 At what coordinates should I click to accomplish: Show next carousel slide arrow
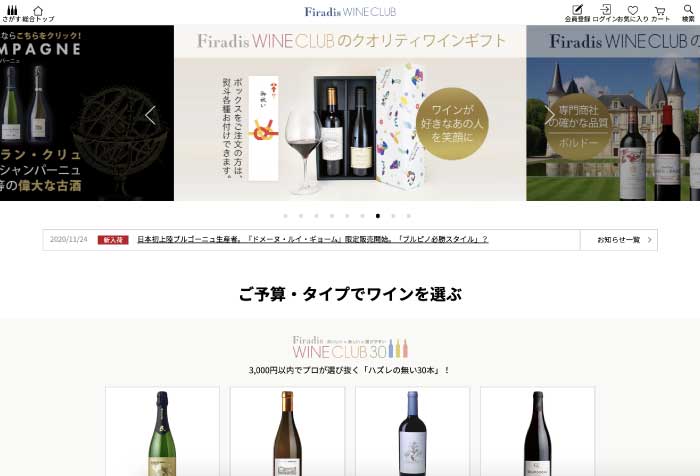tap(550, 115)
